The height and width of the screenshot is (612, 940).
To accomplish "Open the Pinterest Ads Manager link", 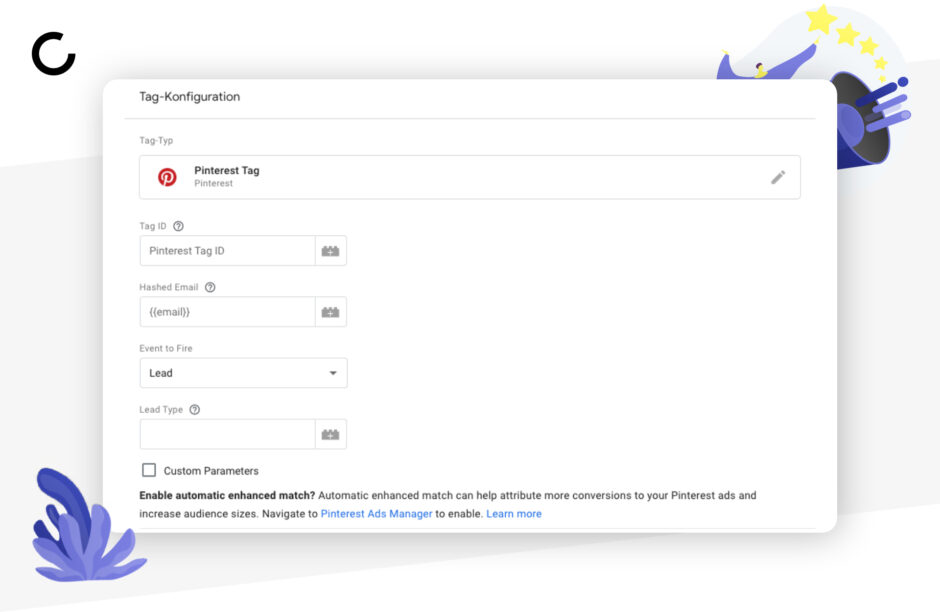I will 376,514.
